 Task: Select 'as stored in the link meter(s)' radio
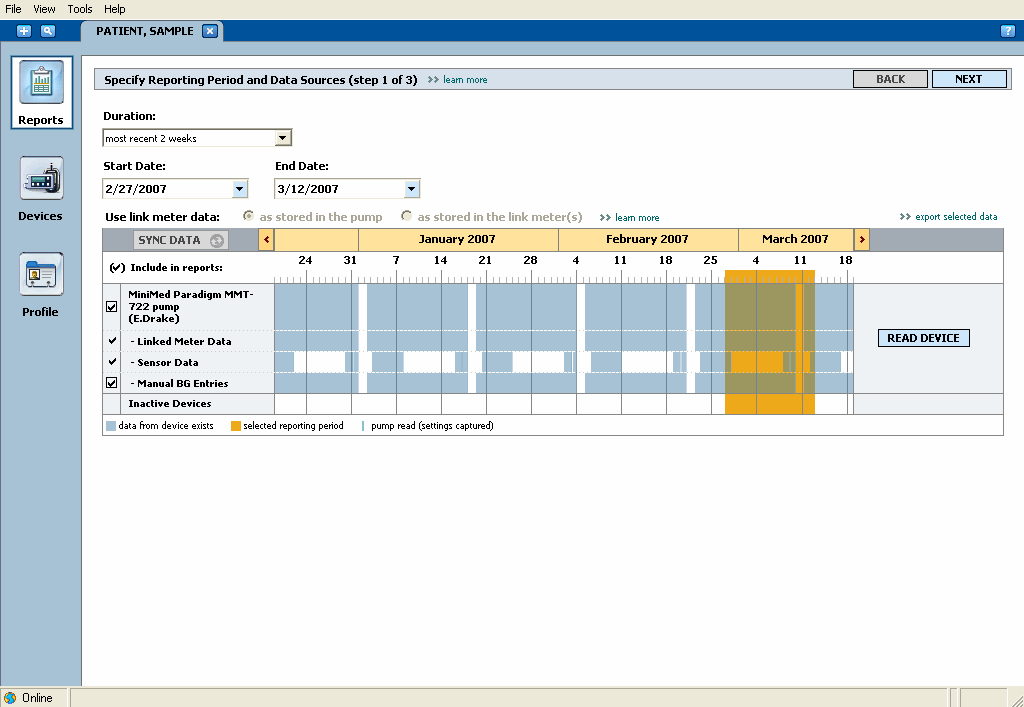pyautogui.click(x=406, y=216)
